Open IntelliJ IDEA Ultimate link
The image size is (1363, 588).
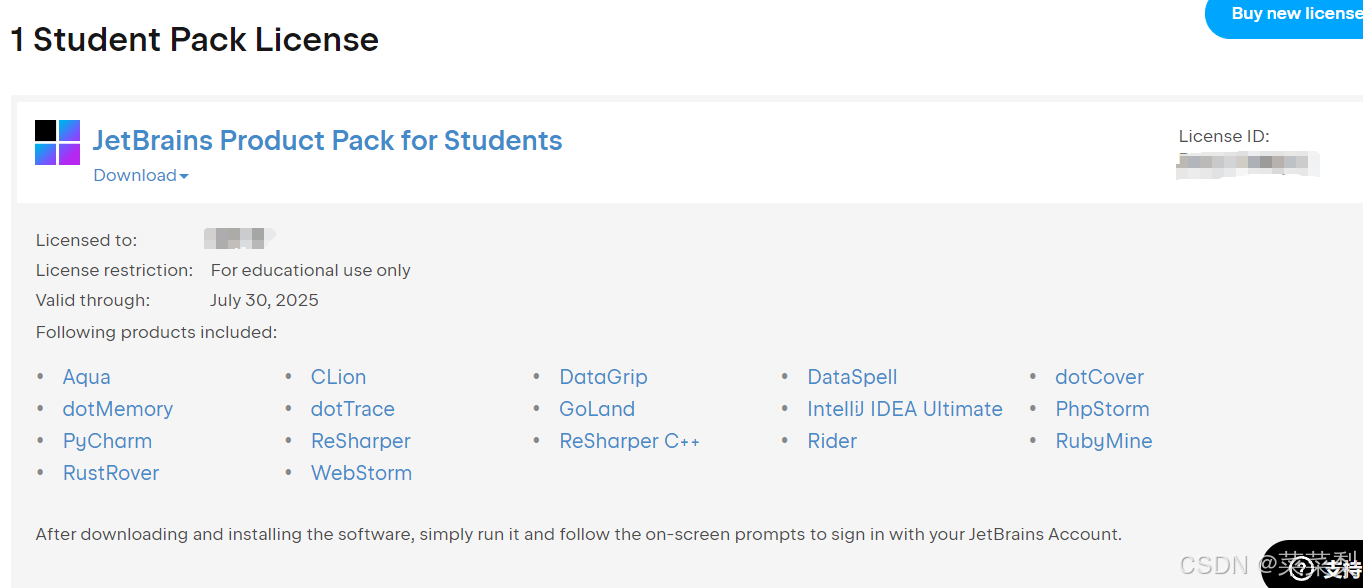pos(905,409)
